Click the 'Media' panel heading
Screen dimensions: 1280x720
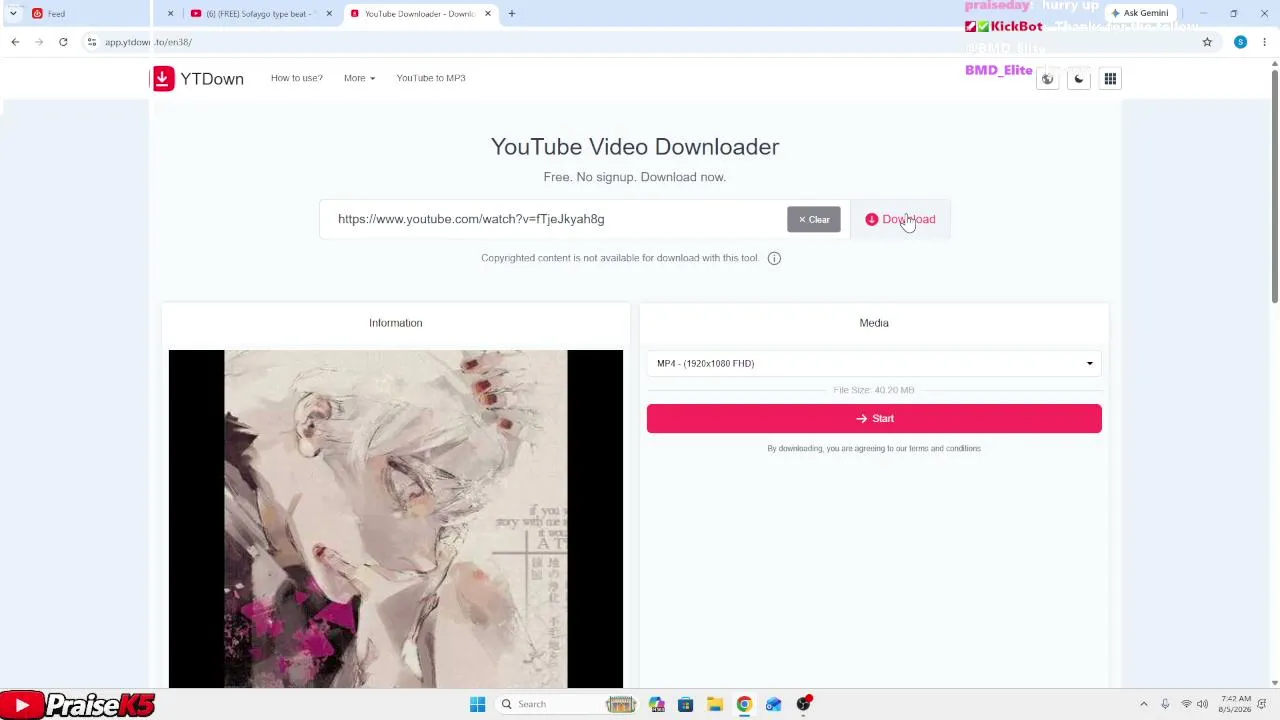click(874, 323)
